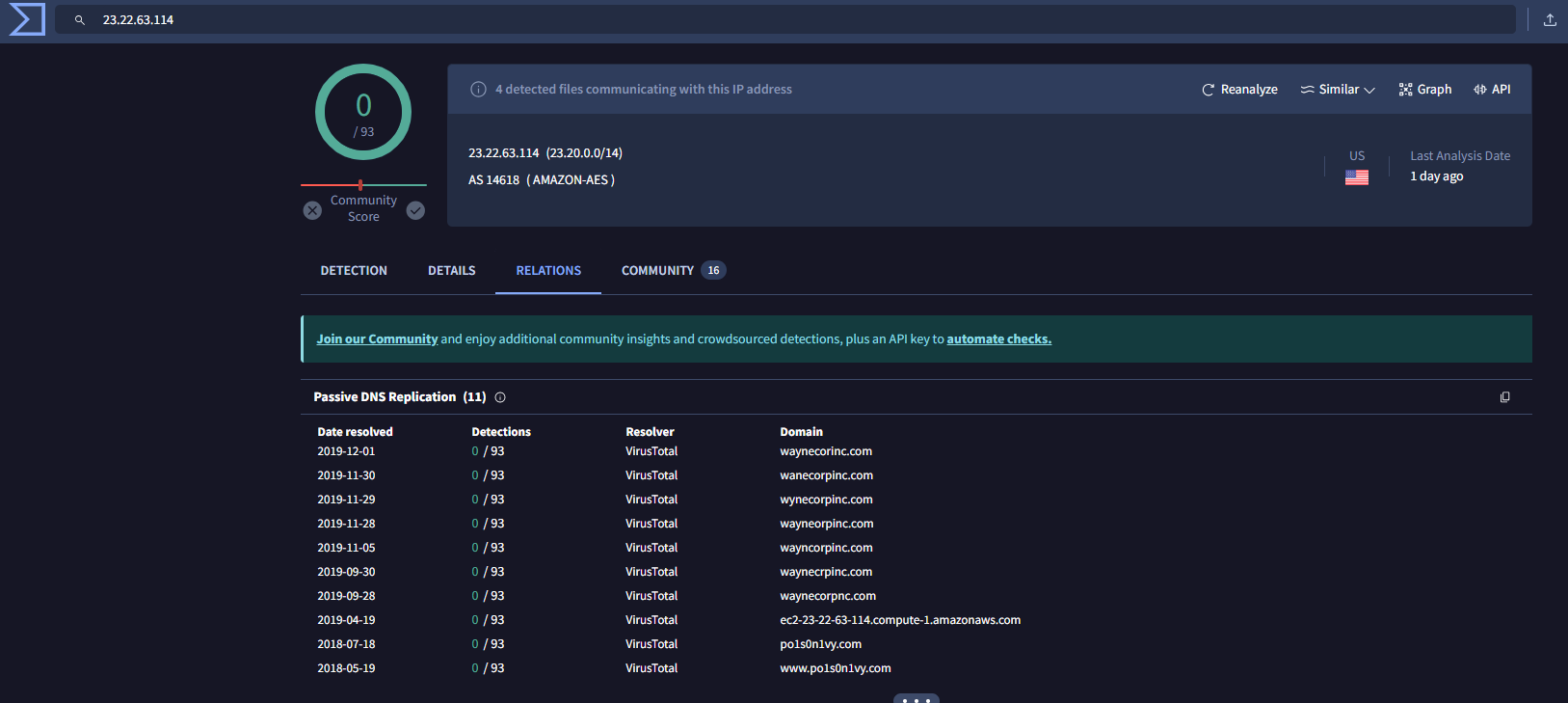Vote negative with the community X icon

tap(312, 210)
